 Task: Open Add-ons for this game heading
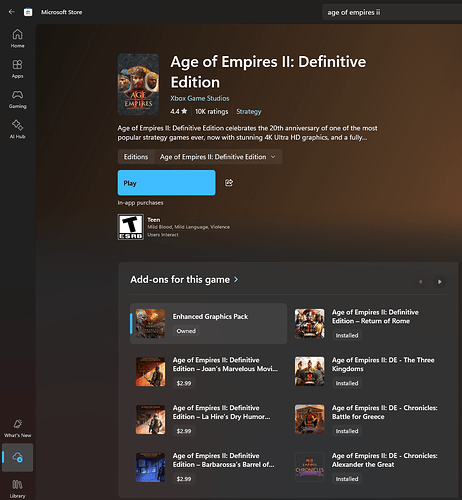click(180, 279)
